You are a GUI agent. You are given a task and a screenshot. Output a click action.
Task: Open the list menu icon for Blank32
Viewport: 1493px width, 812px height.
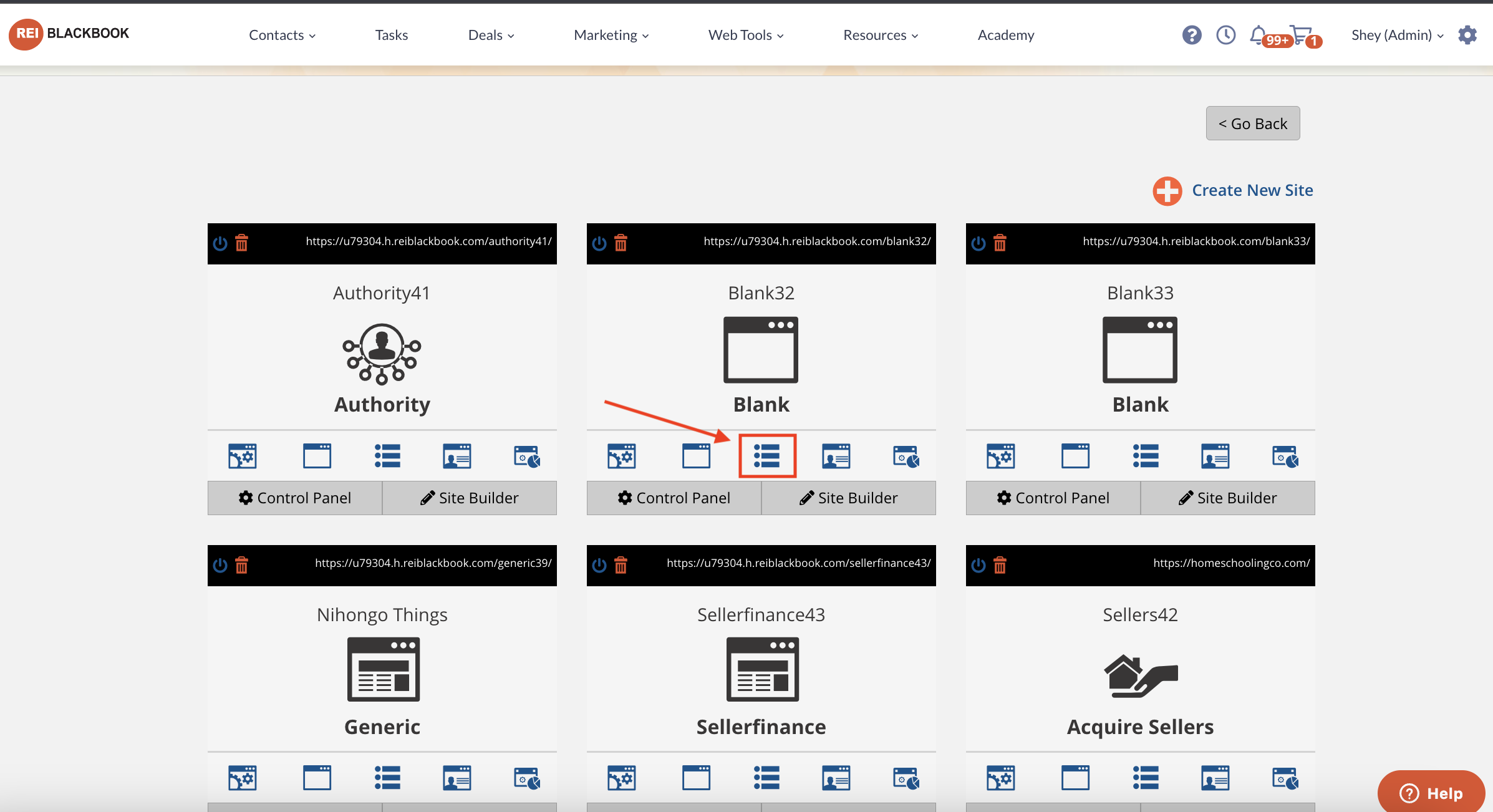pyautogui.click(x=767, y=456)
